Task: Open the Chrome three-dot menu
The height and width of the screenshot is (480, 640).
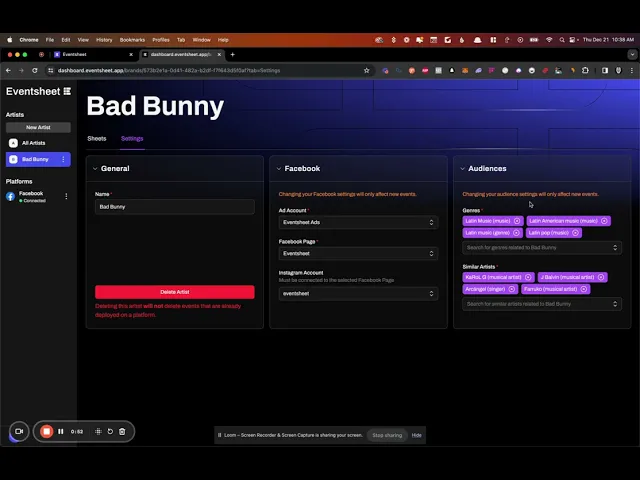Action: (x=632, y=71)
